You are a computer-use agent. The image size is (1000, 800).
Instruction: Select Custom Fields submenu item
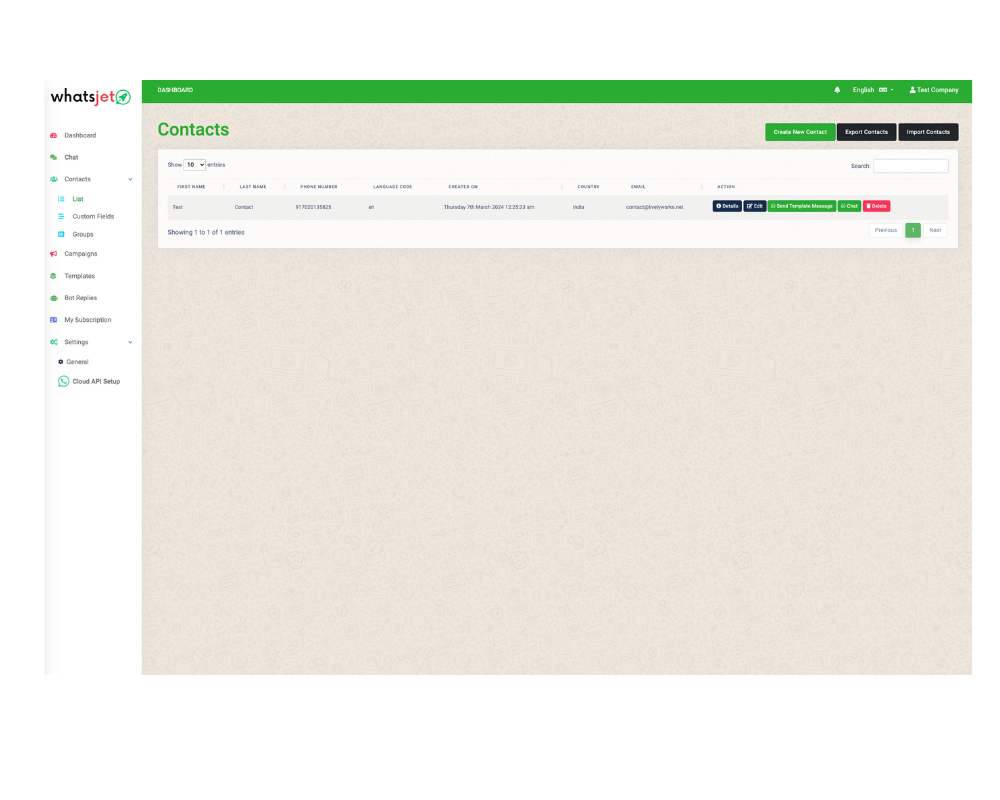pyautogui.click(x=93, y=217)
